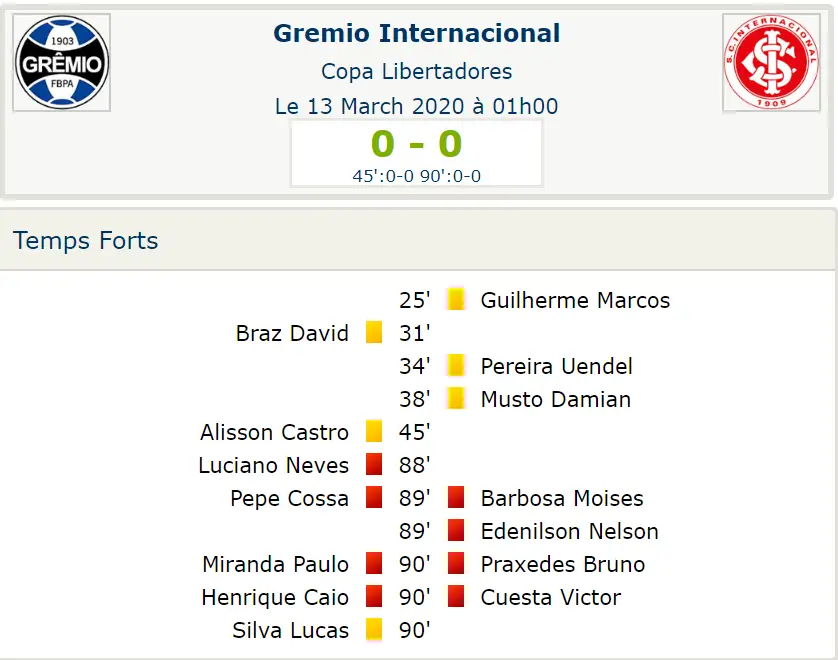Open the Copa Libertadores competition link
The height and width of the screenshot is (660, 838).
pyautogui.click(x=417, y=72)
